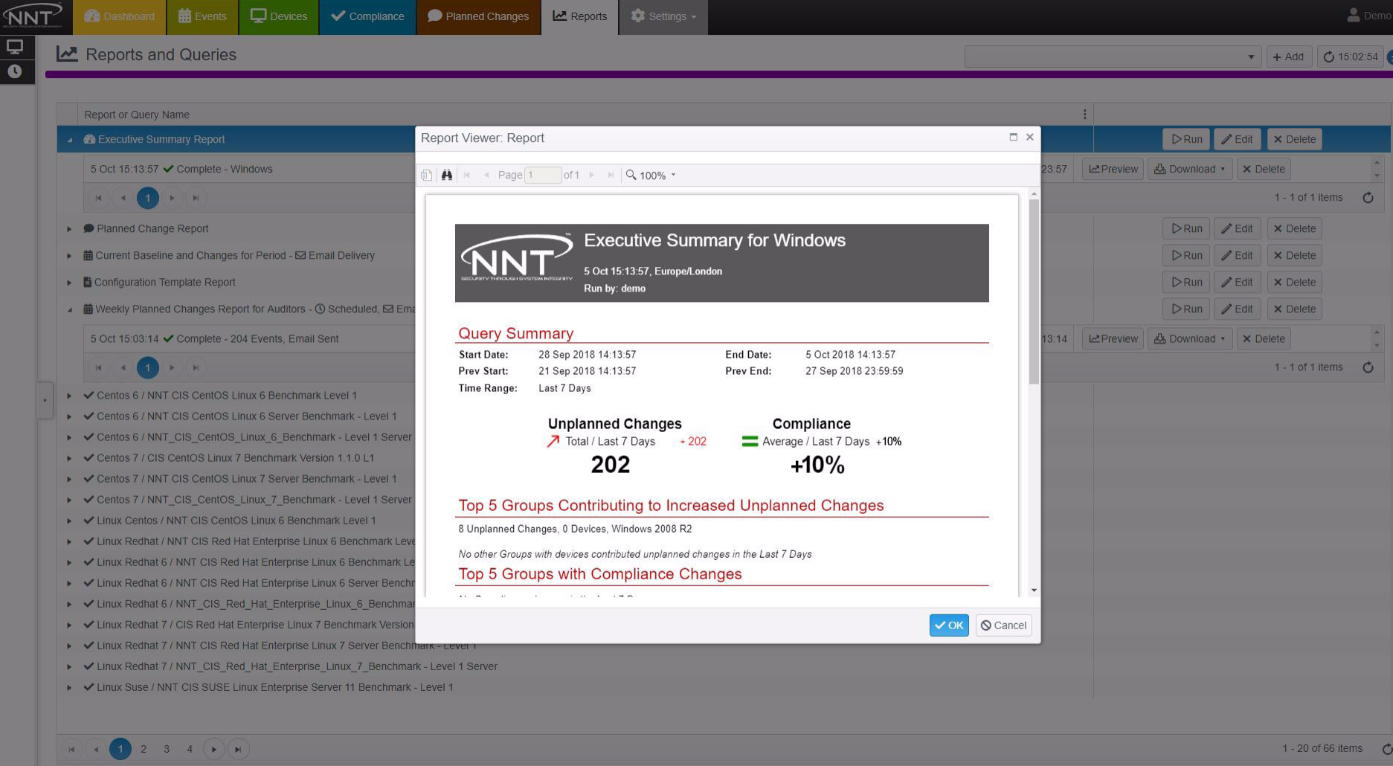Maximize the Report Viewer dialog
This screenshot has height=766, width=1393.
point(1013,137)
